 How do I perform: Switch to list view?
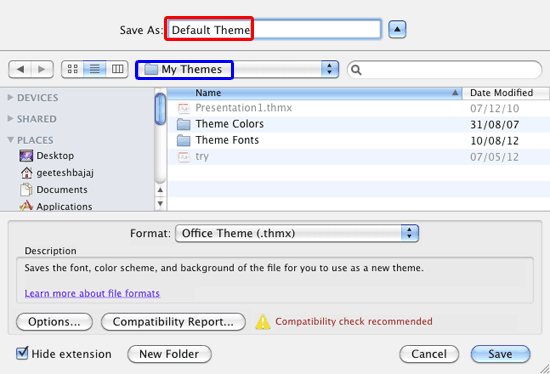[x=95, y=69]
